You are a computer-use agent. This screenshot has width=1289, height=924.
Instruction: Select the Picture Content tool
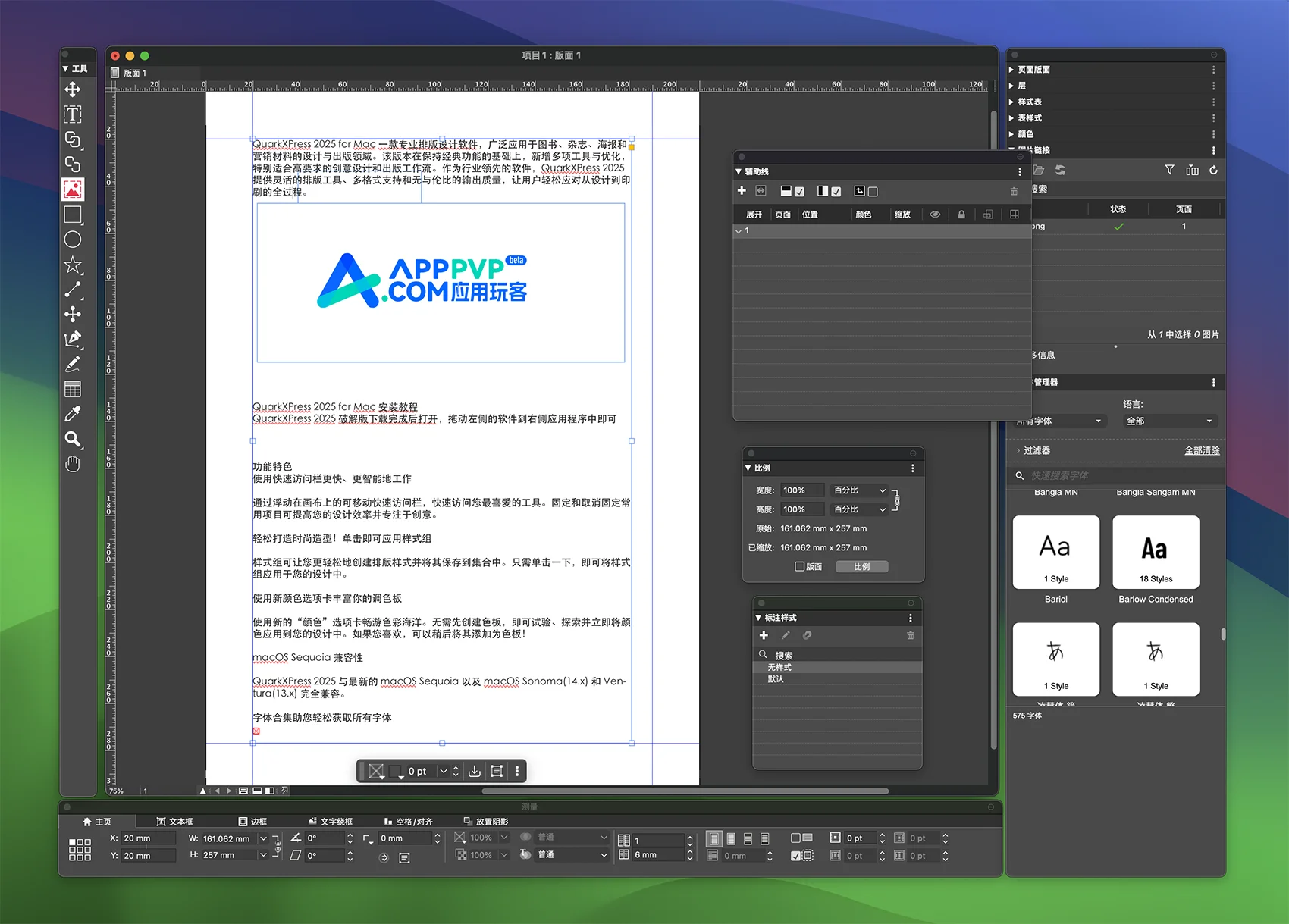[73, 189]
